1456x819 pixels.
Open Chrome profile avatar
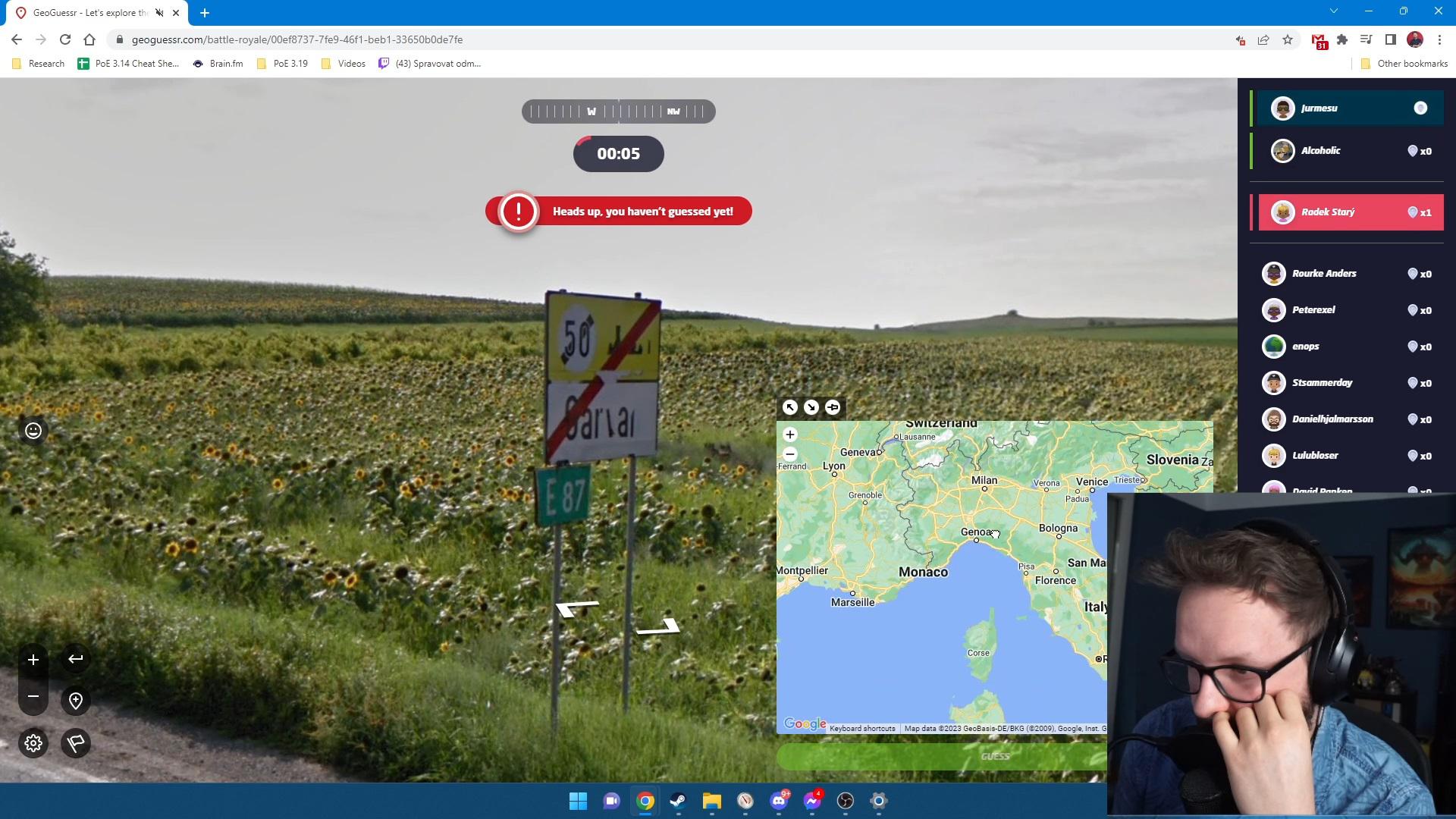pos(1415,39)
